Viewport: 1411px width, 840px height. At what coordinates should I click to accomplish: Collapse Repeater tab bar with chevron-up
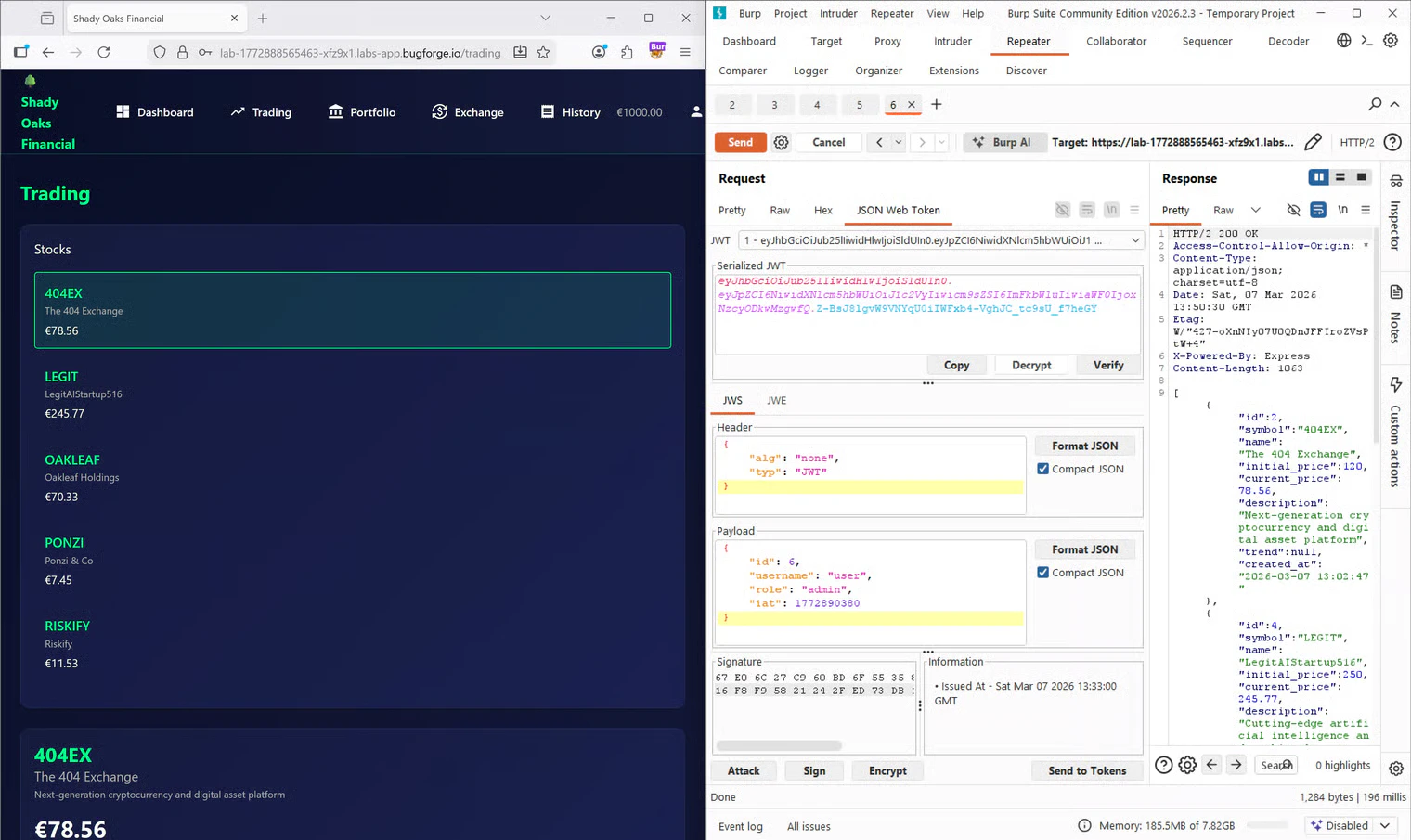1394,104
